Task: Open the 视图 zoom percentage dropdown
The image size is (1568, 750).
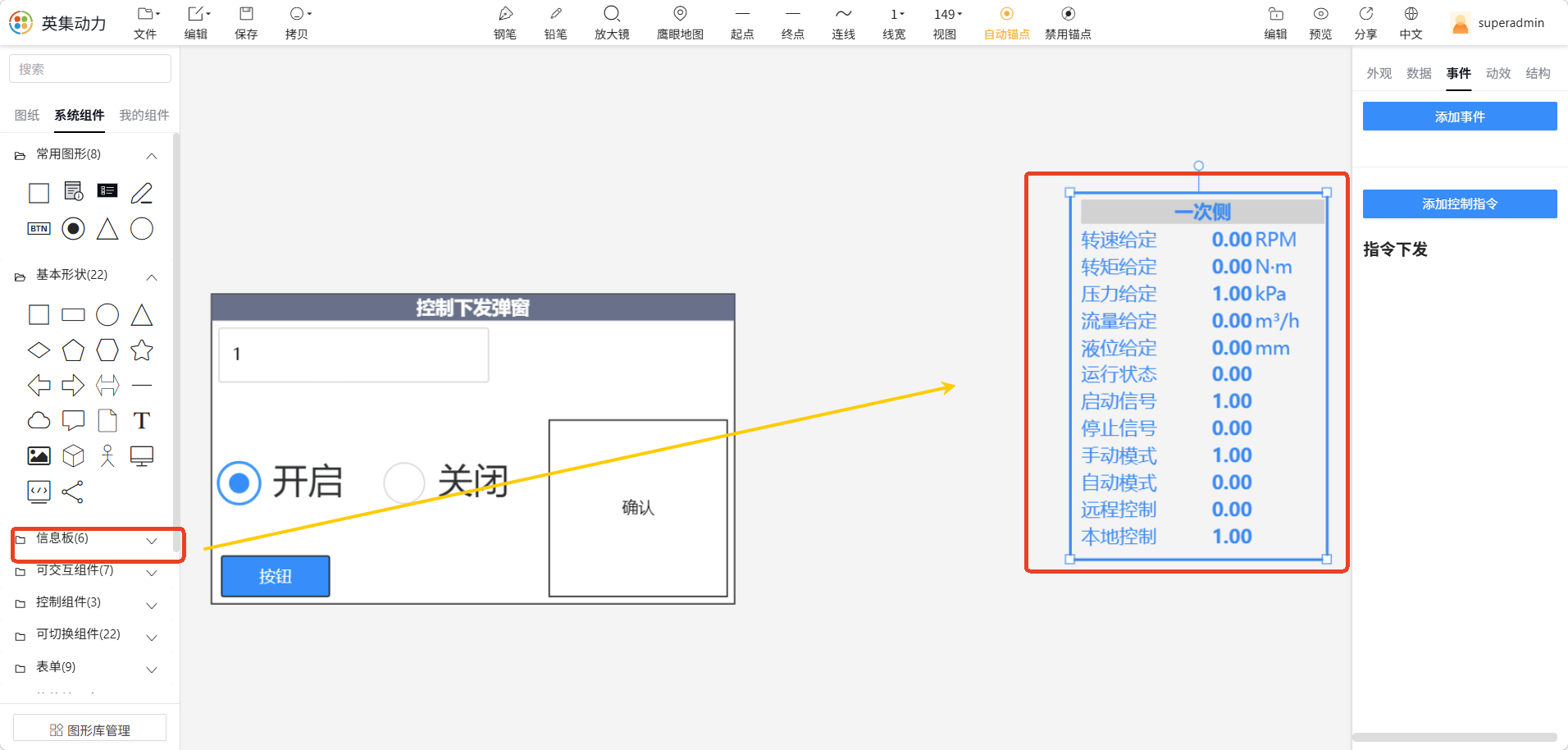Action: tap(946, 22)
